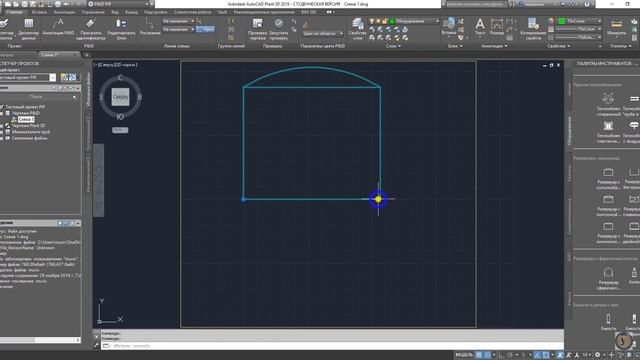The height and width of the screenshot is (360, 640).
Task: Pick Резервуар с понтонной крышей palette tool
Action: (x=608, y=206)
